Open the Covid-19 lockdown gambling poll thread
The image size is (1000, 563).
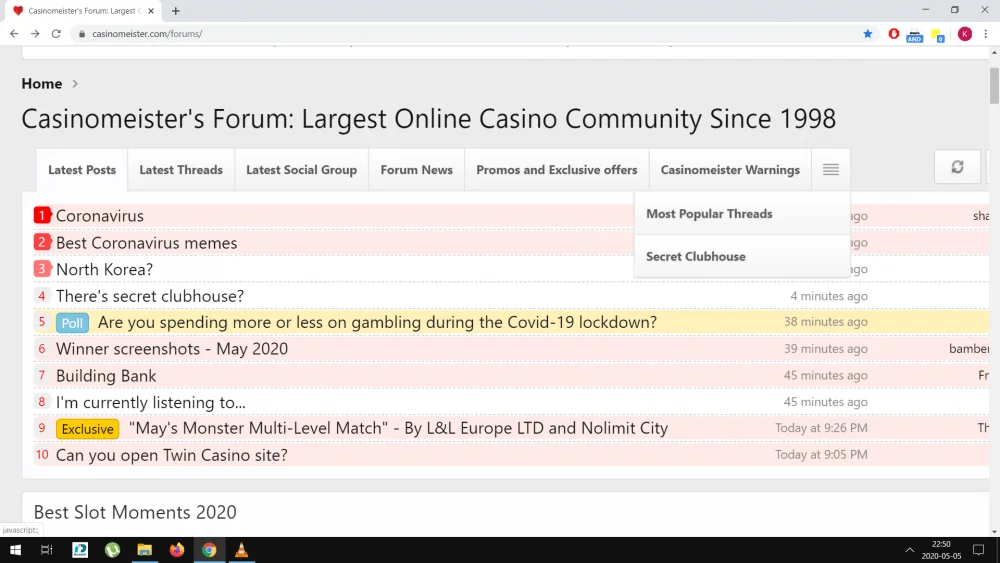377,322
